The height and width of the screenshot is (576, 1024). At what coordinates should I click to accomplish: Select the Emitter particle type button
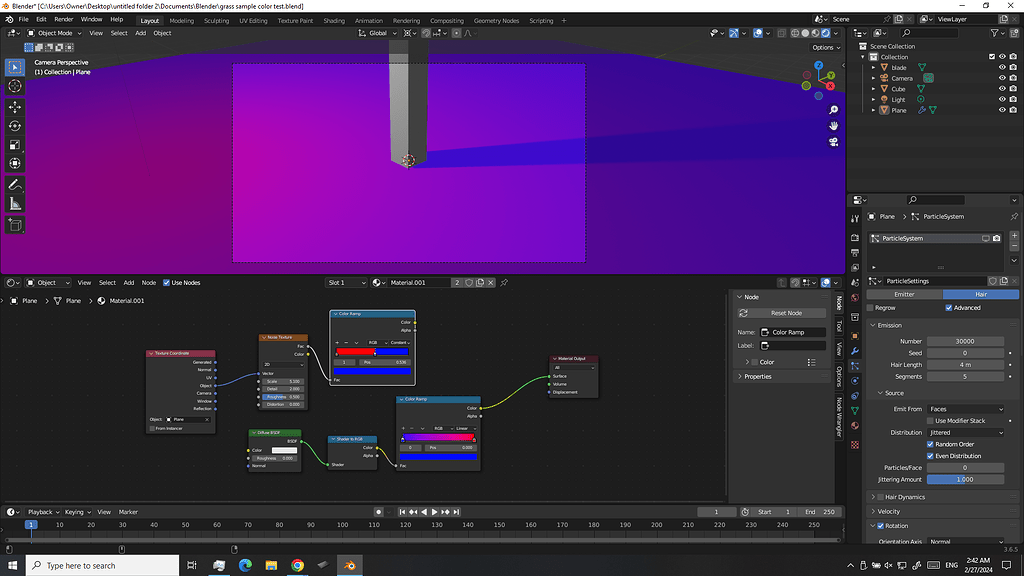pos(904,295)
